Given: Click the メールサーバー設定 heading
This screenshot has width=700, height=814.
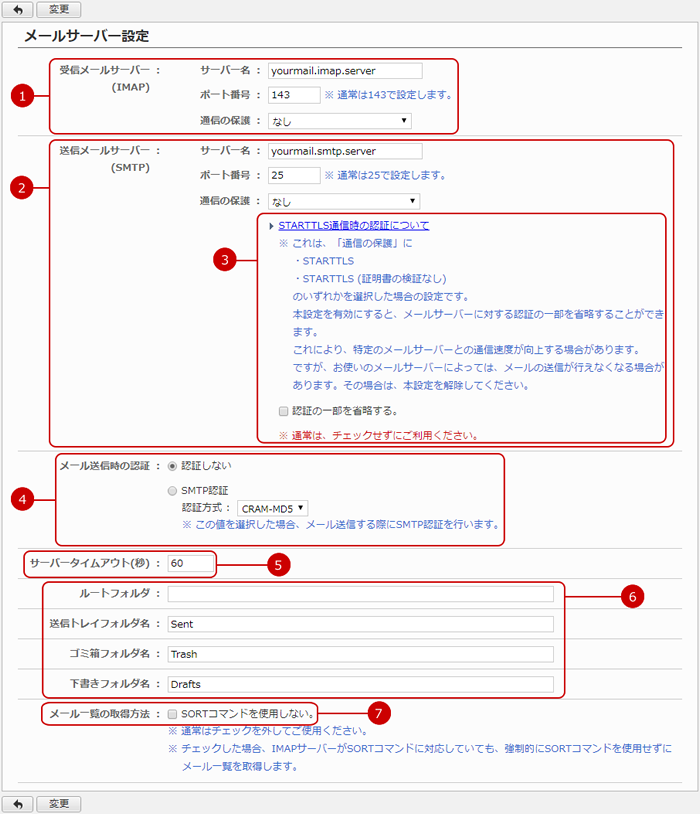Looking at the screenshot, I should [87, 36].
